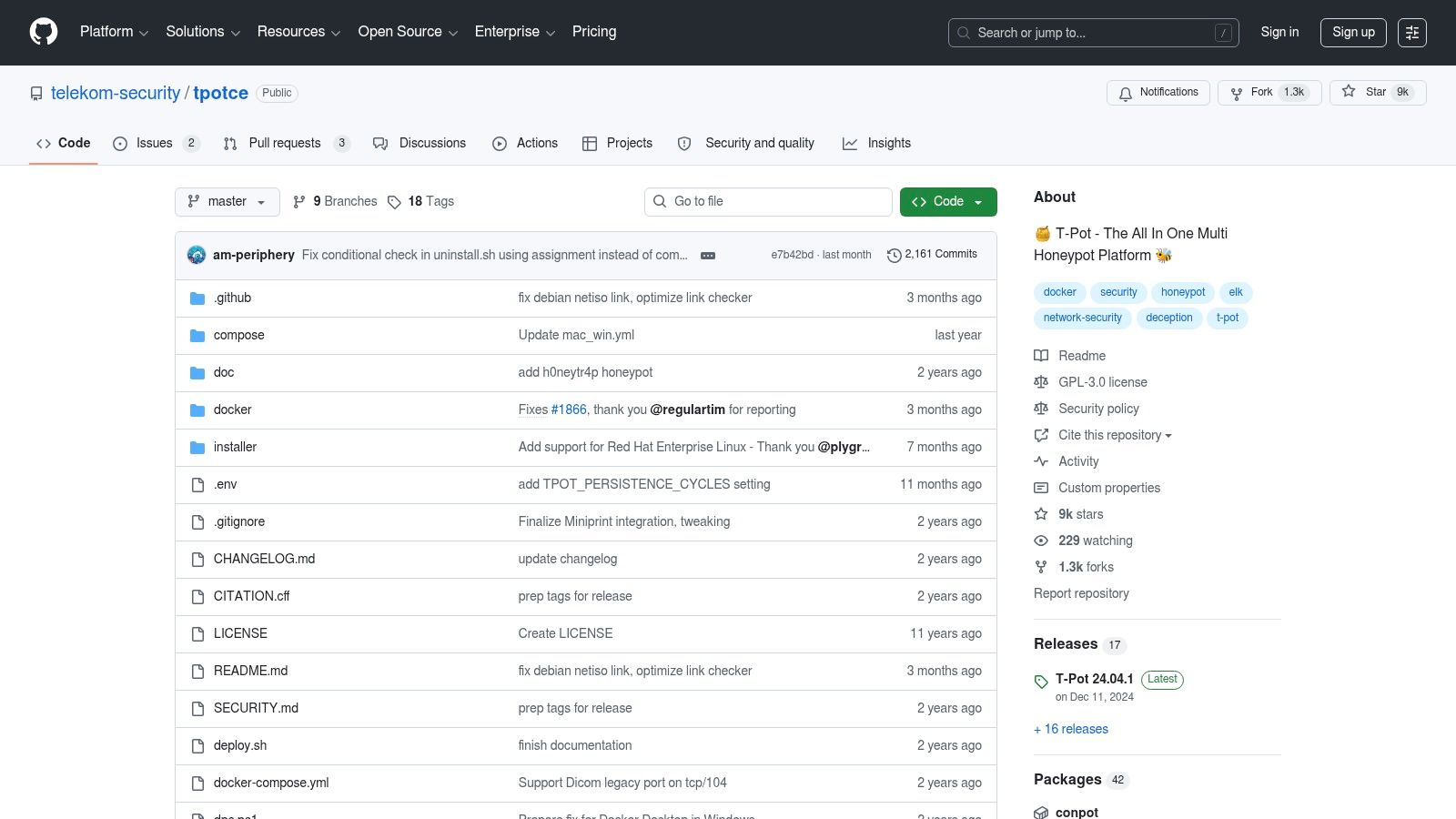This screenshot has width=1456, height=819.
Task: Click the .env file icon
Action: tap(197, 484)
